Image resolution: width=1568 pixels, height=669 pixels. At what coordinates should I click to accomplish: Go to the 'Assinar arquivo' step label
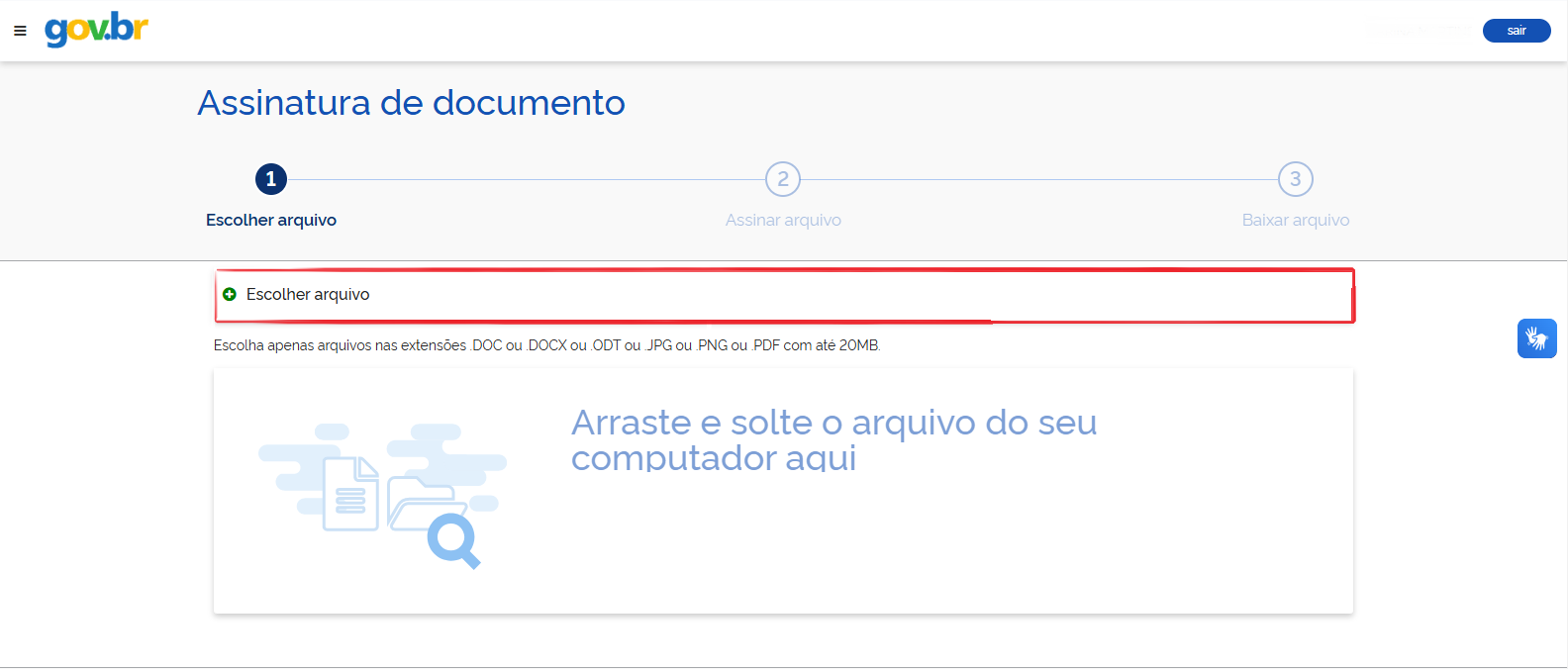coord(783,220)
